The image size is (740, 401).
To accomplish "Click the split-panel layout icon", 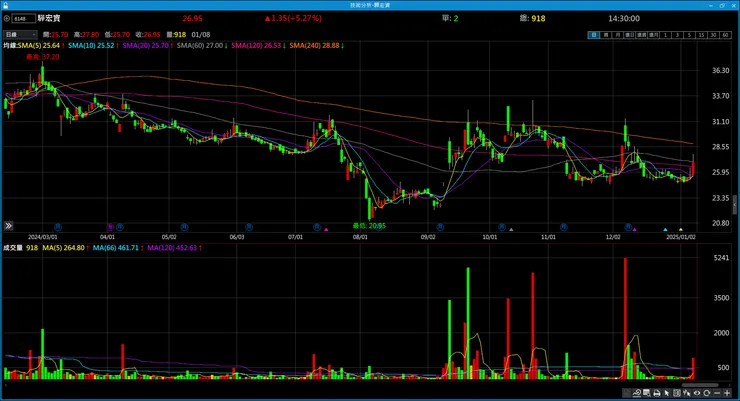I will pyautogui.click(x=677, y=393).
